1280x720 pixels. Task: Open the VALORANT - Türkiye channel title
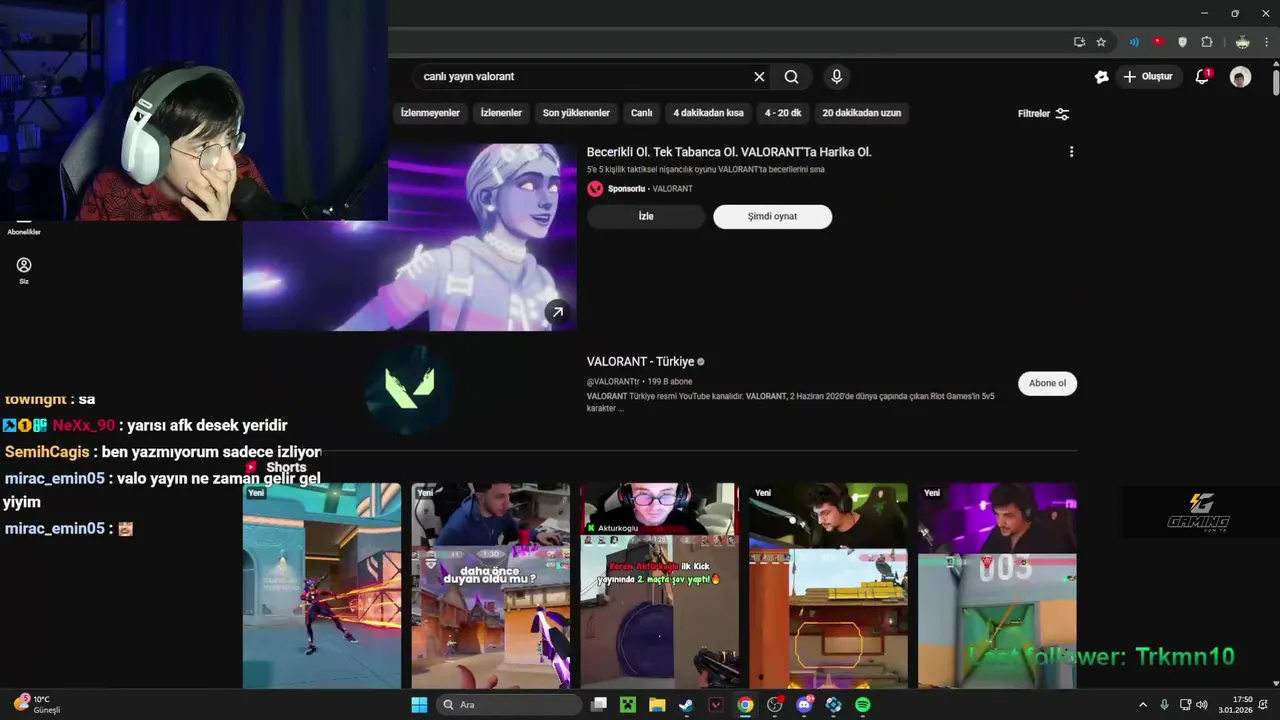click(640, 362)
